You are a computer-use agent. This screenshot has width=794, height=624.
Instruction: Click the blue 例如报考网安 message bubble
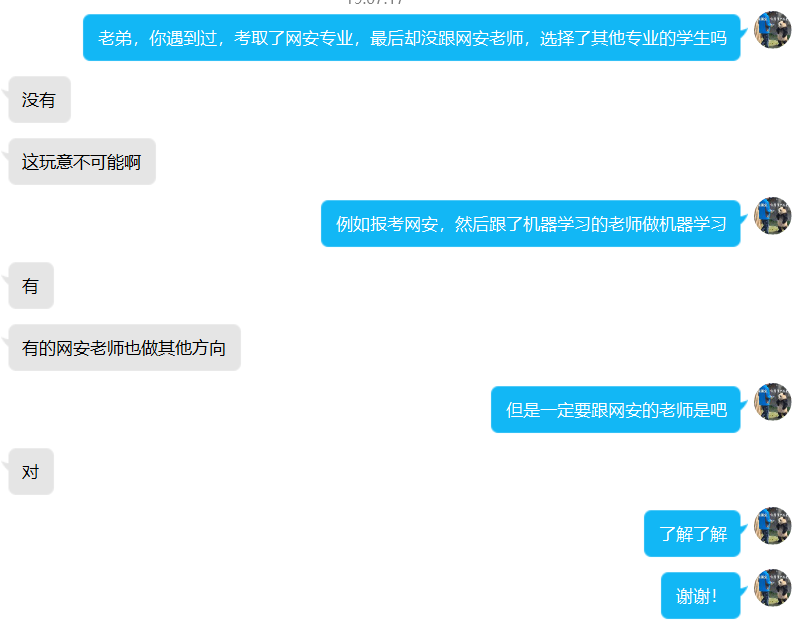531,223
